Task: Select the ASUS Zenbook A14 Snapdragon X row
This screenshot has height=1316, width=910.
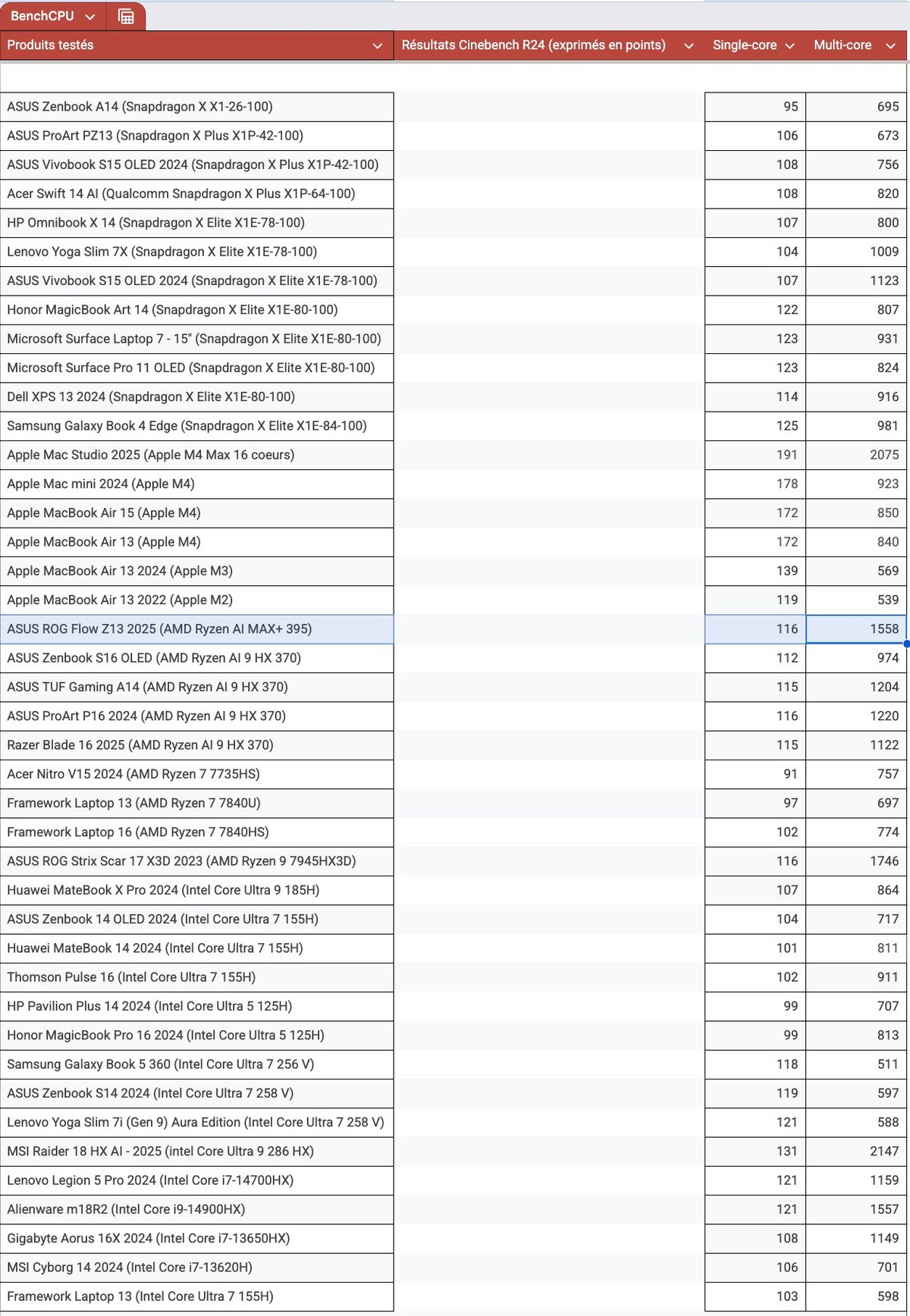Action: pos(197,107)
